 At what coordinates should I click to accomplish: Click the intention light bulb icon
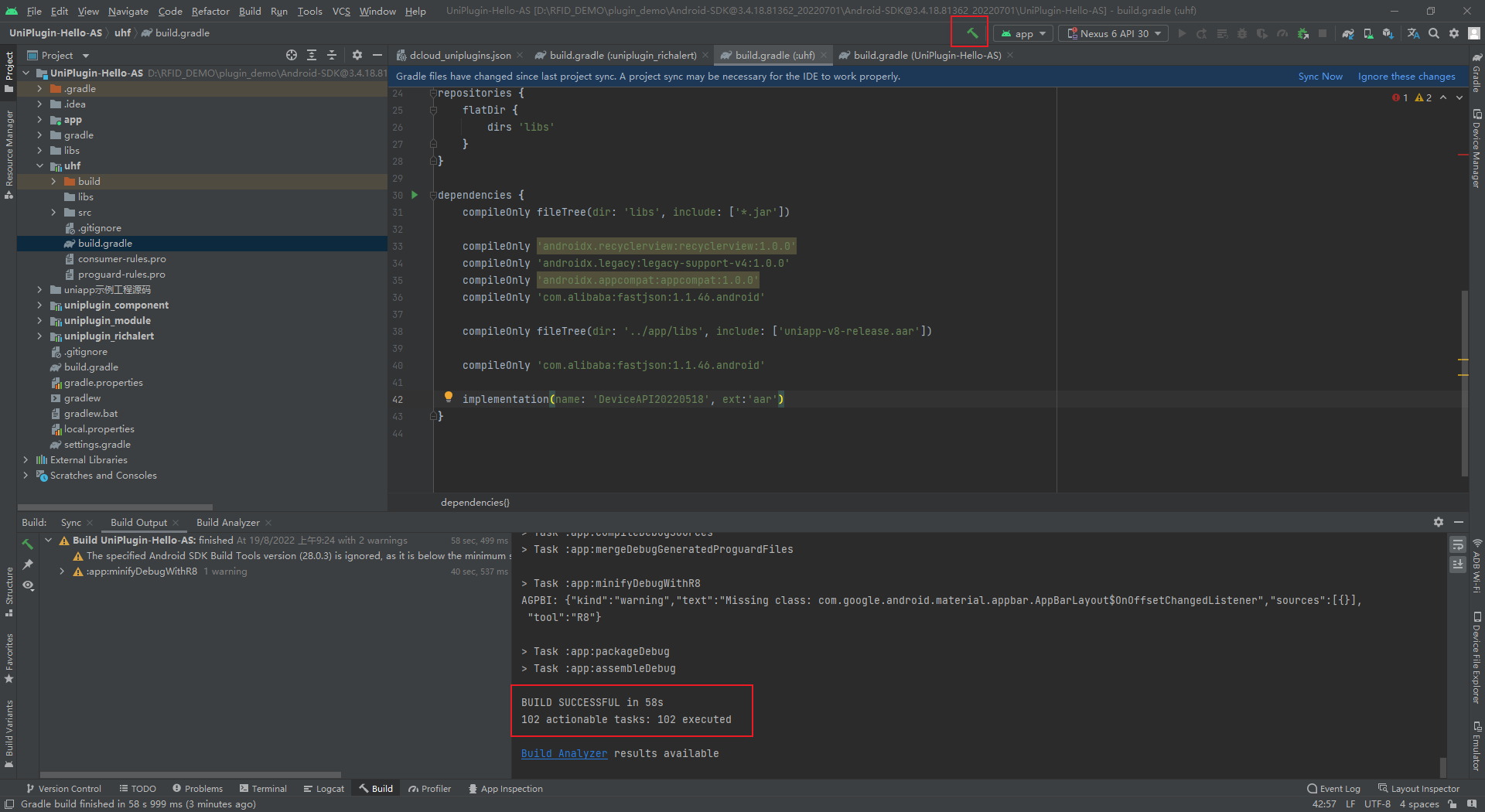(x=448, y=397)
